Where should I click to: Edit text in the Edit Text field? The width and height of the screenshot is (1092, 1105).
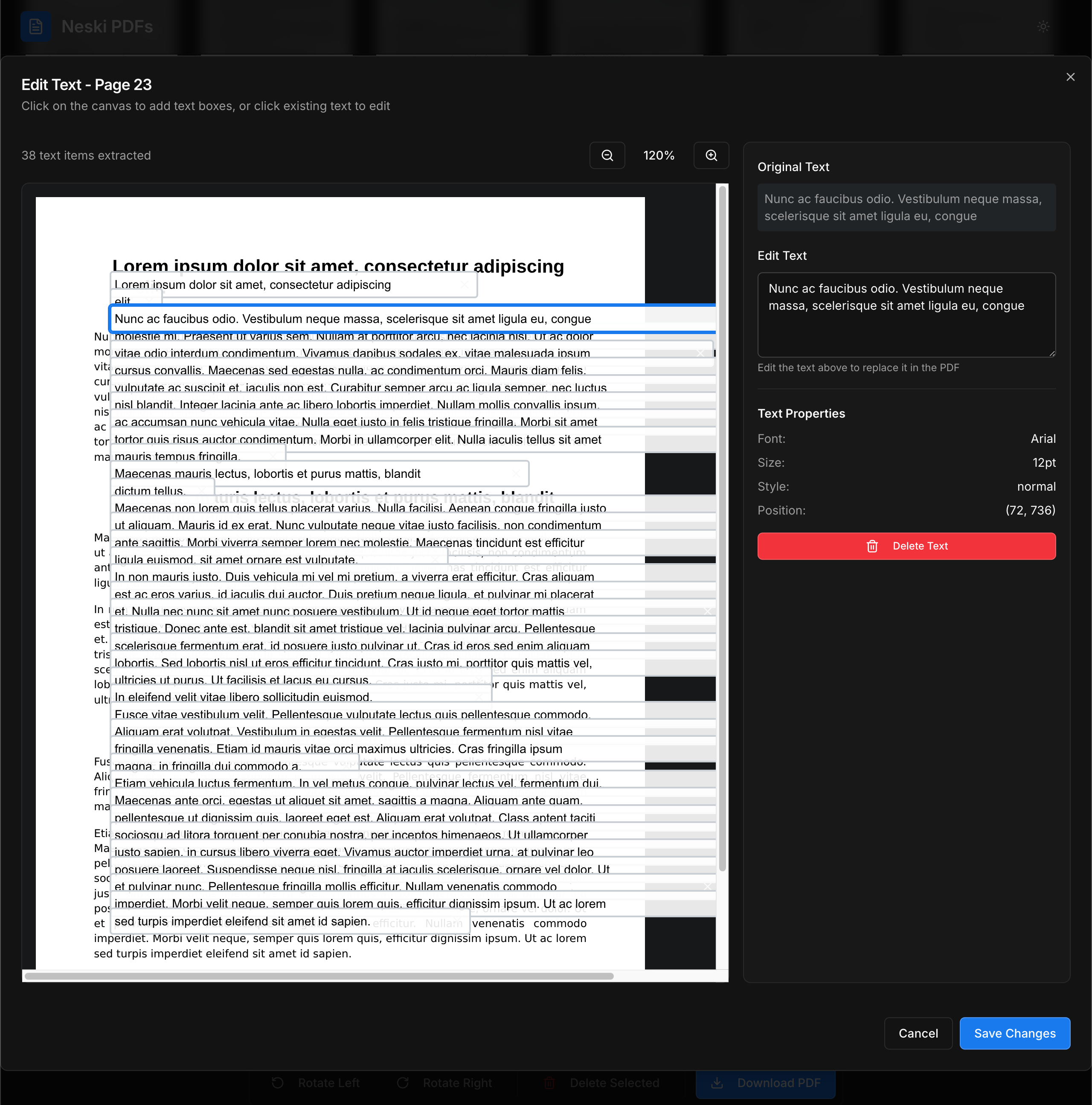coord(906,314)
